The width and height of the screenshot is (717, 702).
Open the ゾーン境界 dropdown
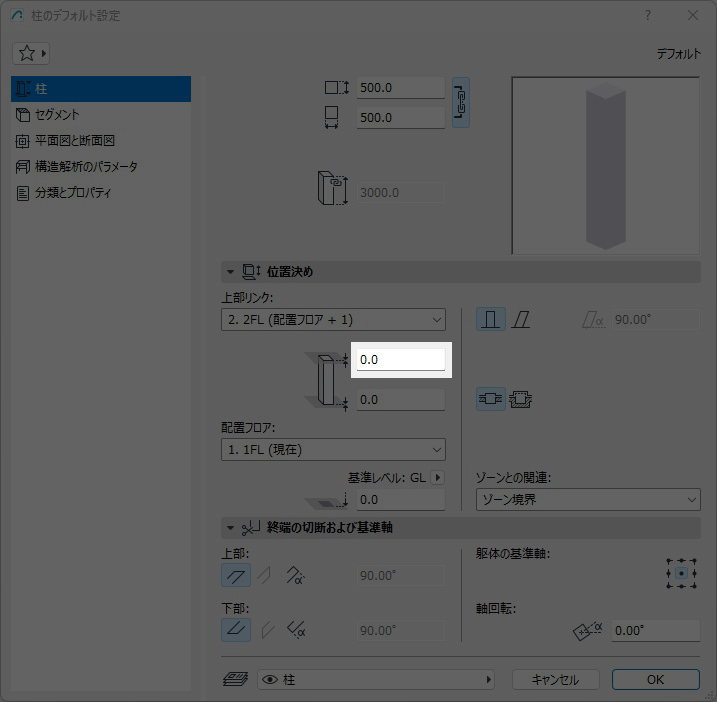[x=587, y=499]
